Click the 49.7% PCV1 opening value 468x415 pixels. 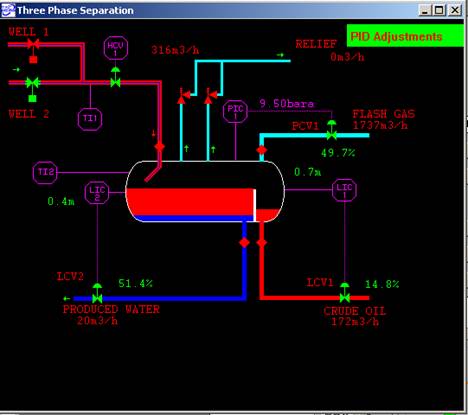pos(338,153)
